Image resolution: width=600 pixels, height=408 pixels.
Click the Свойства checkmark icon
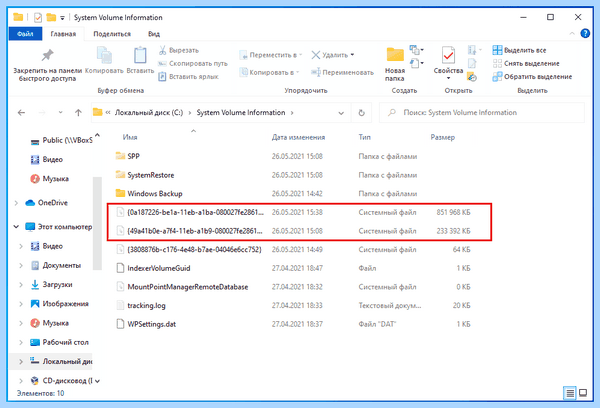click(448, 55)
